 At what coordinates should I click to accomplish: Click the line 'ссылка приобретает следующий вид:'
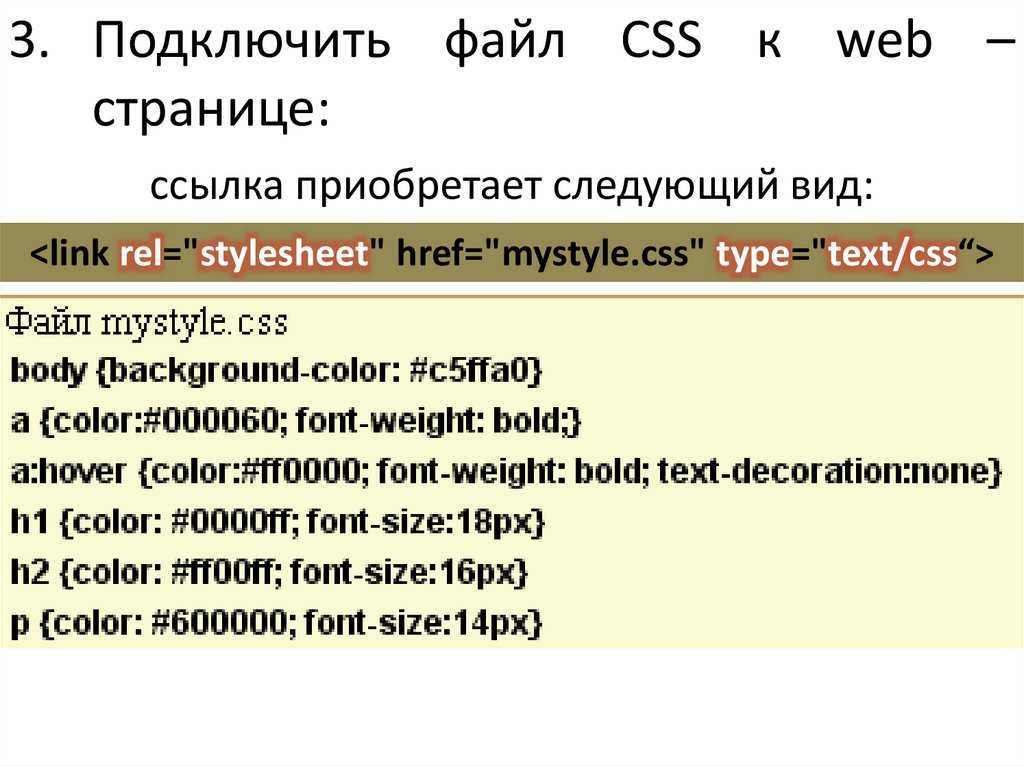point(511,186)
